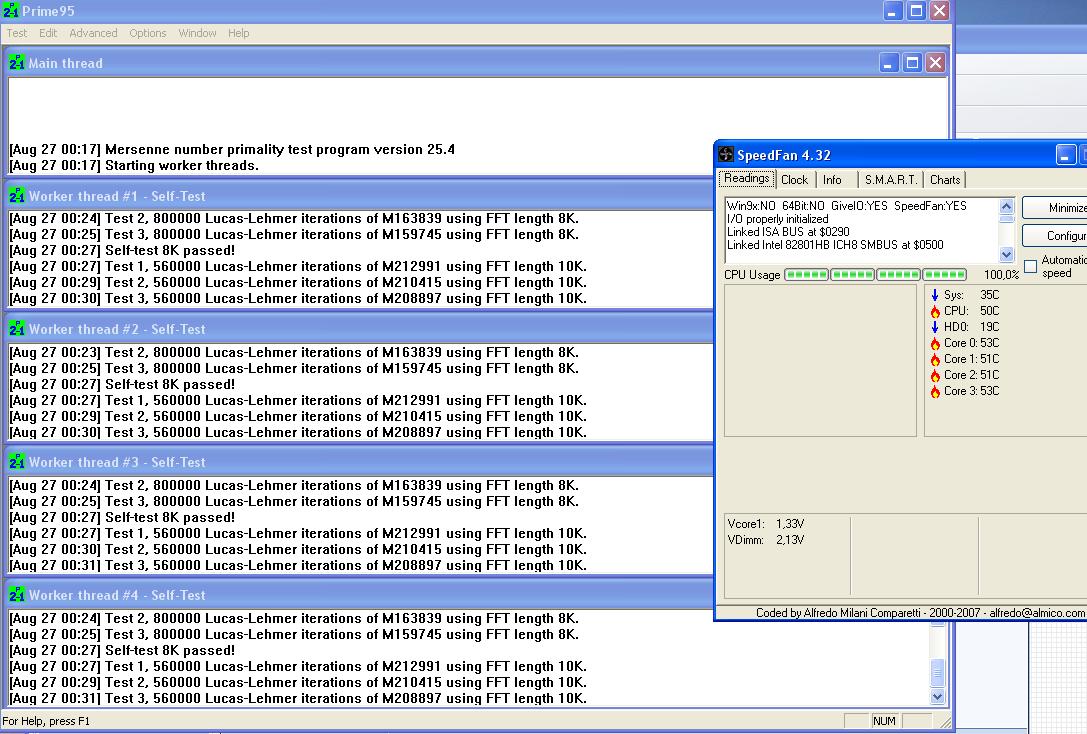Click the Worker thread #4 scrollbar thumb
1087x734 pixels.
[x=937, y=671]
